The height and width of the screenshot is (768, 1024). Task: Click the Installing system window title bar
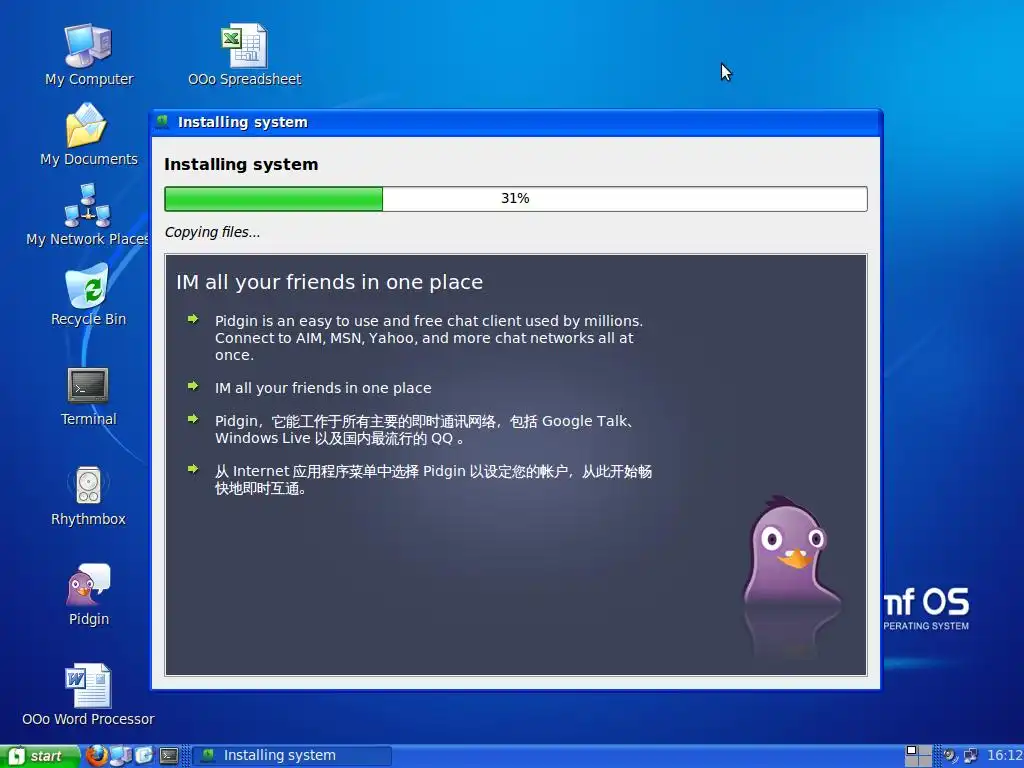pyautogui.click(x=516, y=122)
